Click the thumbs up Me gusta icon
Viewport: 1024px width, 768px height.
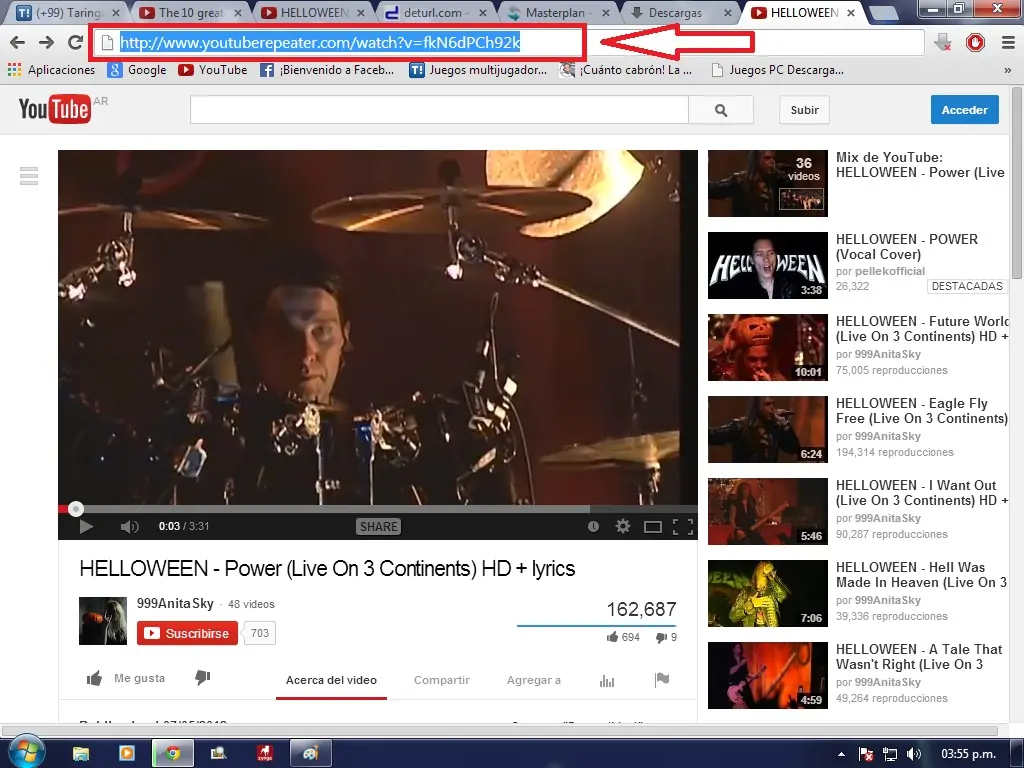tap(94, 679)
